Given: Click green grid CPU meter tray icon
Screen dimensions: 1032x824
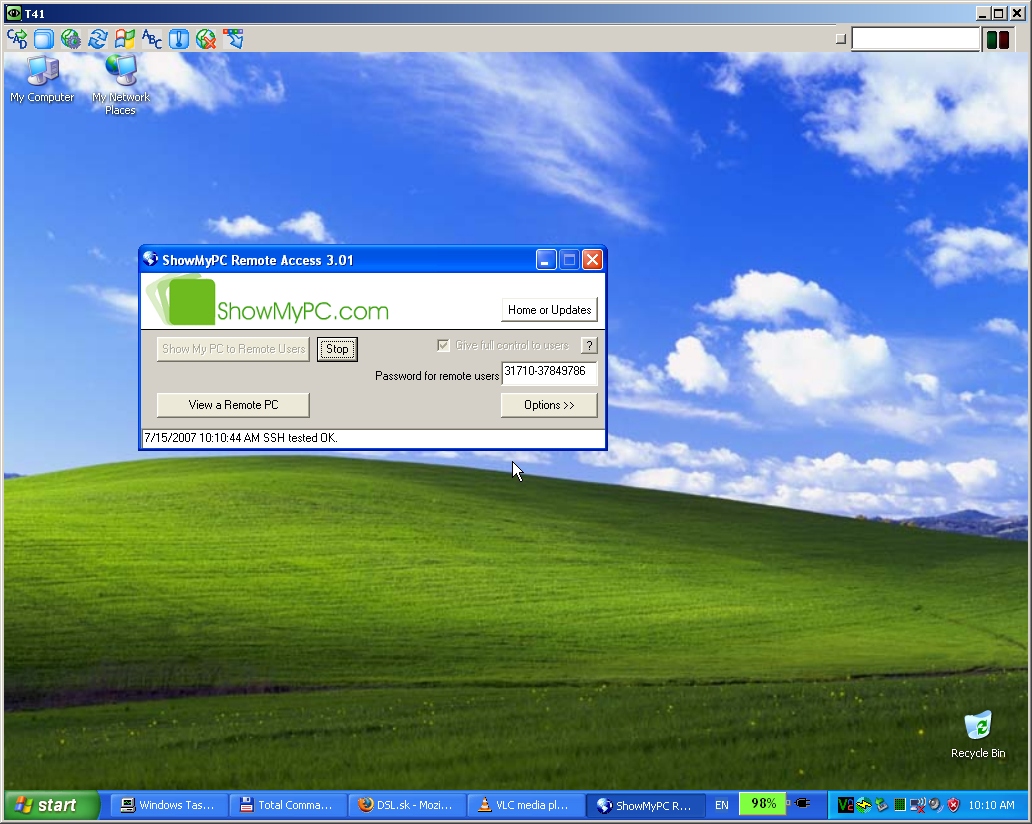Looking at the screenshot, I should [899, 805].
